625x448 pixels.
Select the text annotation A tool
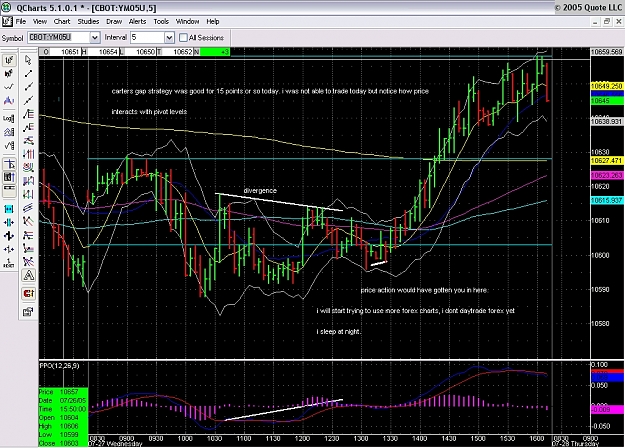pyautogui.click(x=28, y=275)
